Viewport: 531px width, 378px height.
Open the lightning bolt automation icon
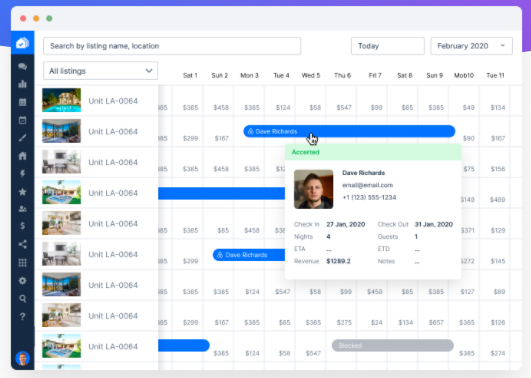click(x=22, y=174)
